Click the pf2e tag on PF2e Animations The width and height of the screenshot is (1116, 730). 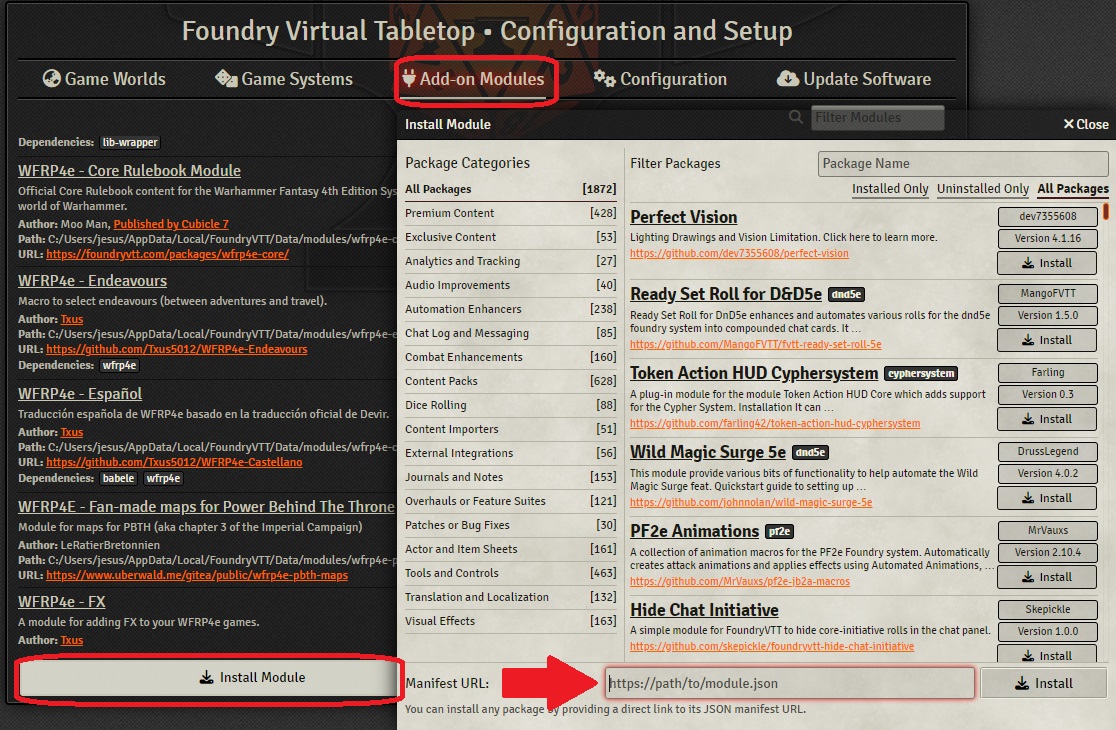pyautogui.click(x=779, y=531)
